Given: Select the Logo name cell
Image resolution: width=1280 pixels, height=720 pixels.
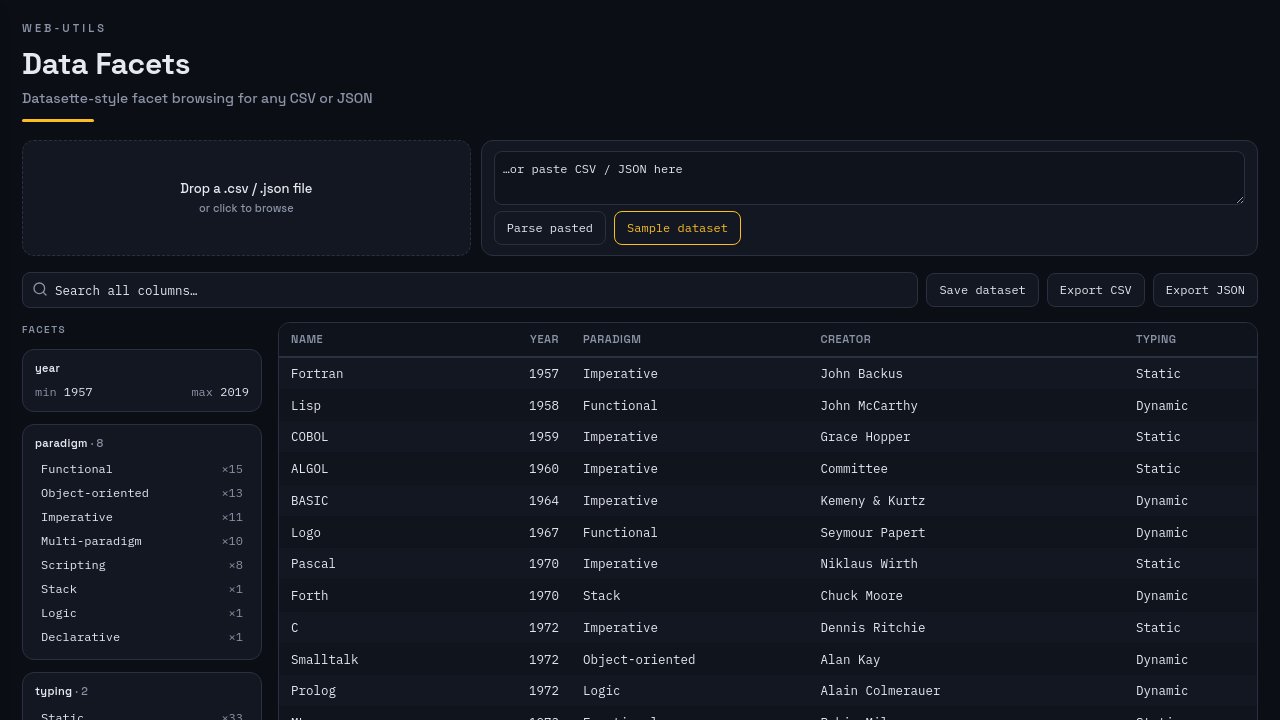Looking at the screenshot, I should 306,533.
